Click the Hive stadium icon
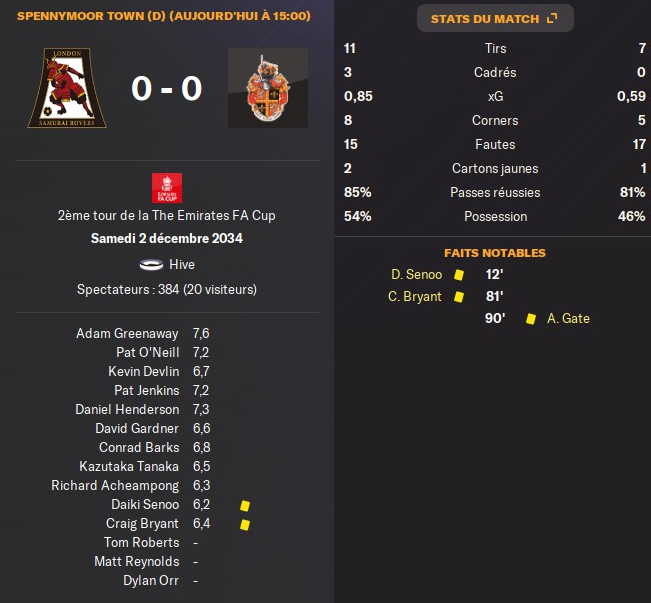This screenshot has height=603, width=651. pyautogui.click(x=152, y=265)
